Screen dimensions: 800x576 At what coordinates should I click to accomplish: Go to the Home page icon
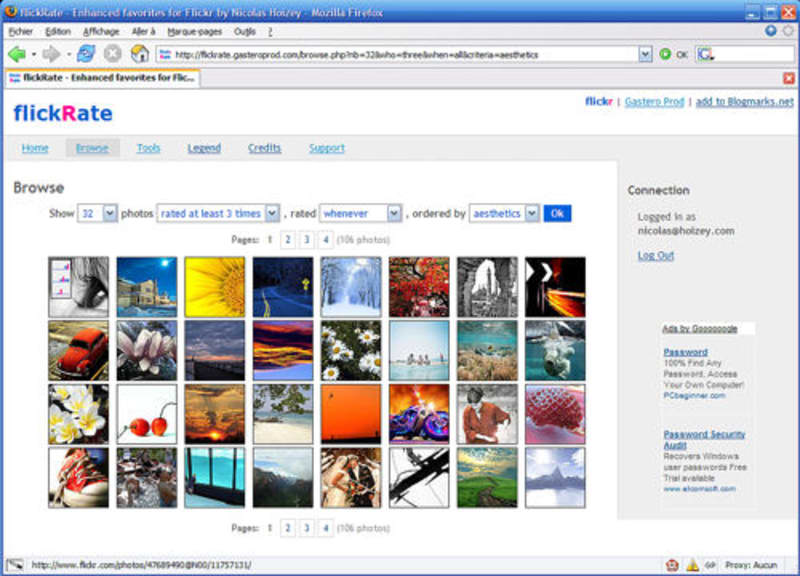point(139,54)
